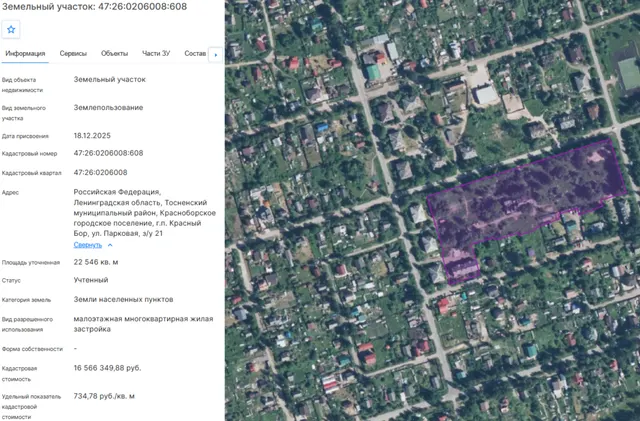
Task: Click the Землепользование value
Action: [x=108, y=108]
